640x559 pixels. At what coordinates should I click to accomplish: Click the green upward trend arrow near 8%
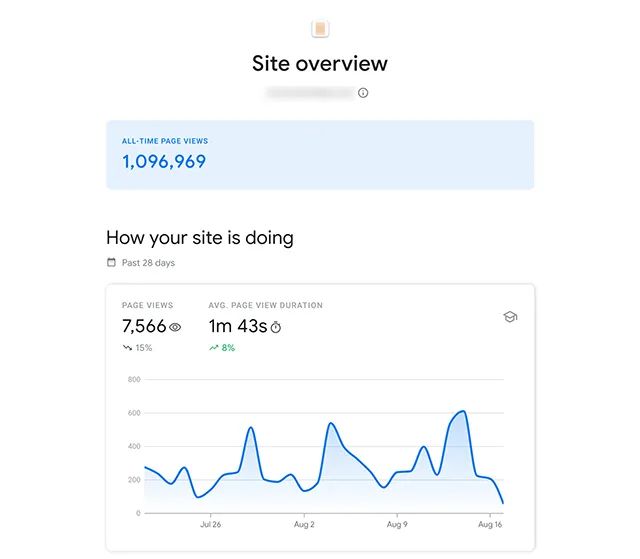tap(214, 348)
